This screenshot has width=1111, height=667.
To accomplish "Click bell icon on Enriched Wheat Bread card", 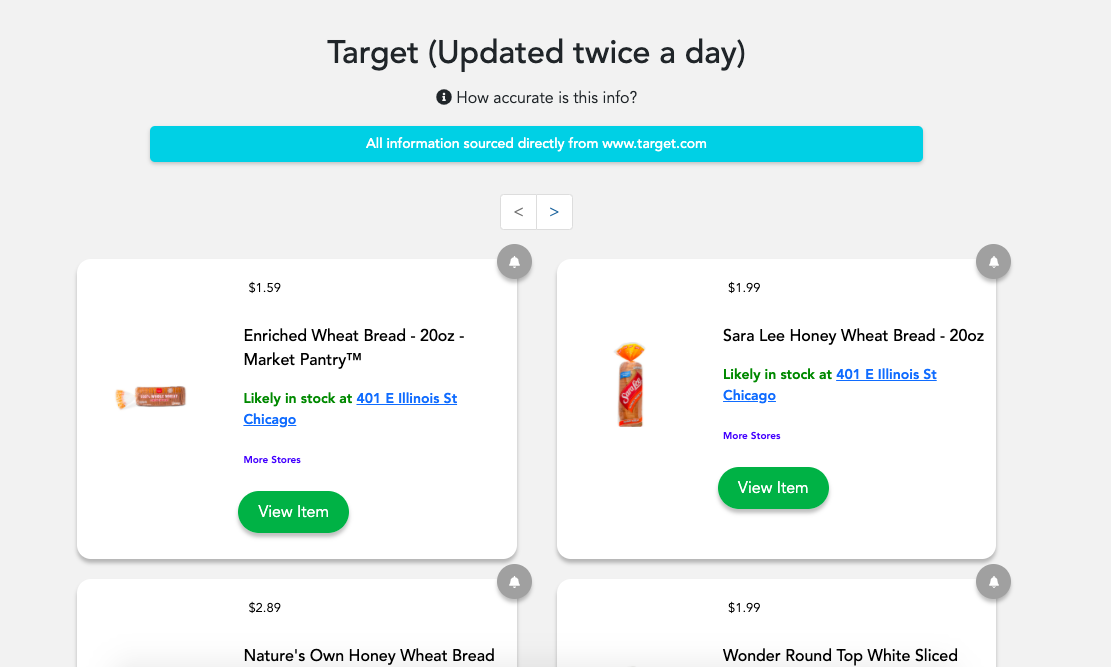I will coord(514,262).
